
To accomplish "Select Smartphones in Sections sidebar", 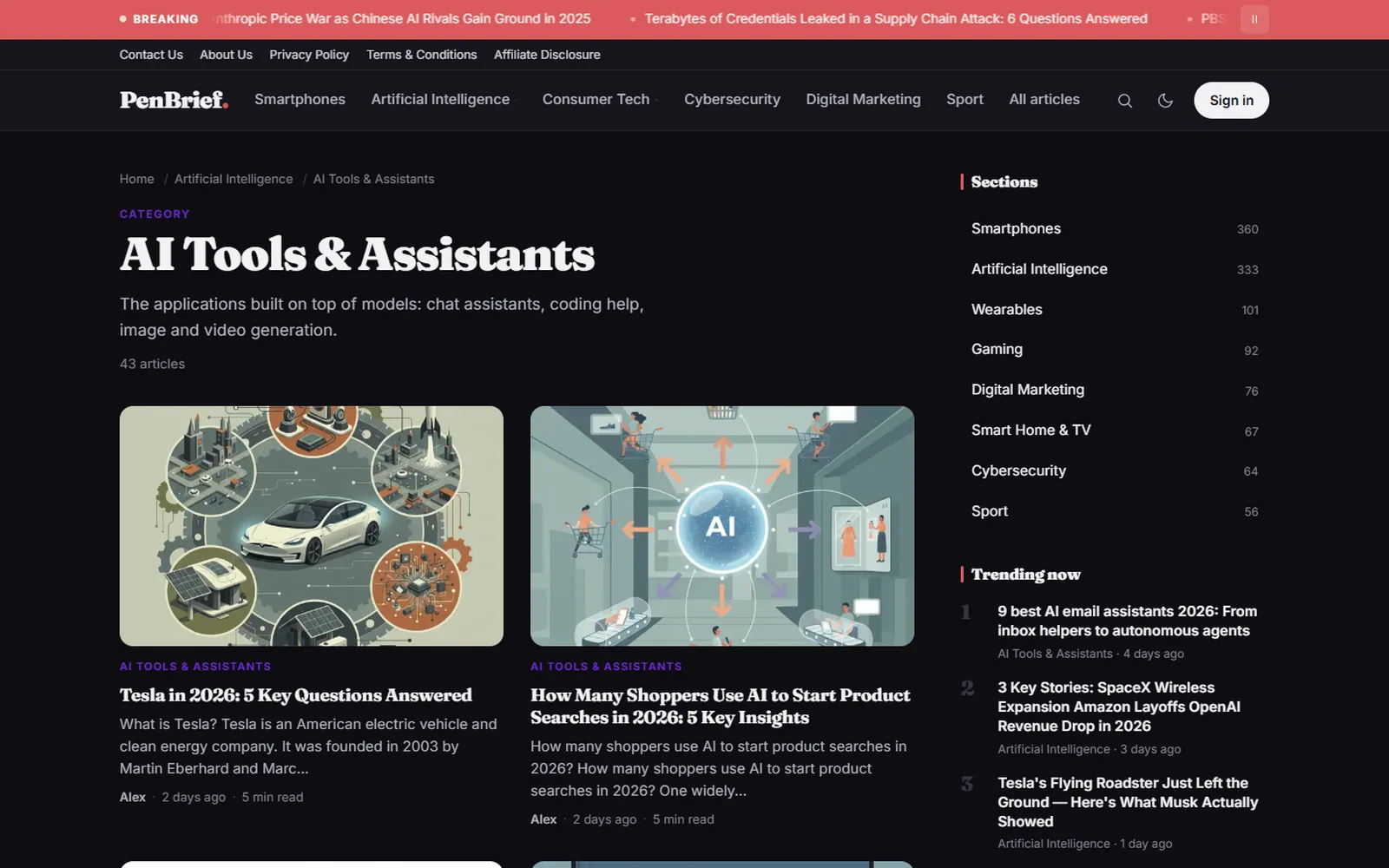I will pyautogui.click(x=1115, y=228).
